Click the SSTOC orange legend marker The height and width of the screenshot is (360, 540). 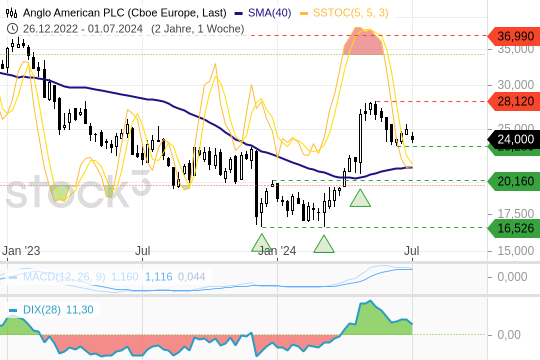(x=304, y=14)
